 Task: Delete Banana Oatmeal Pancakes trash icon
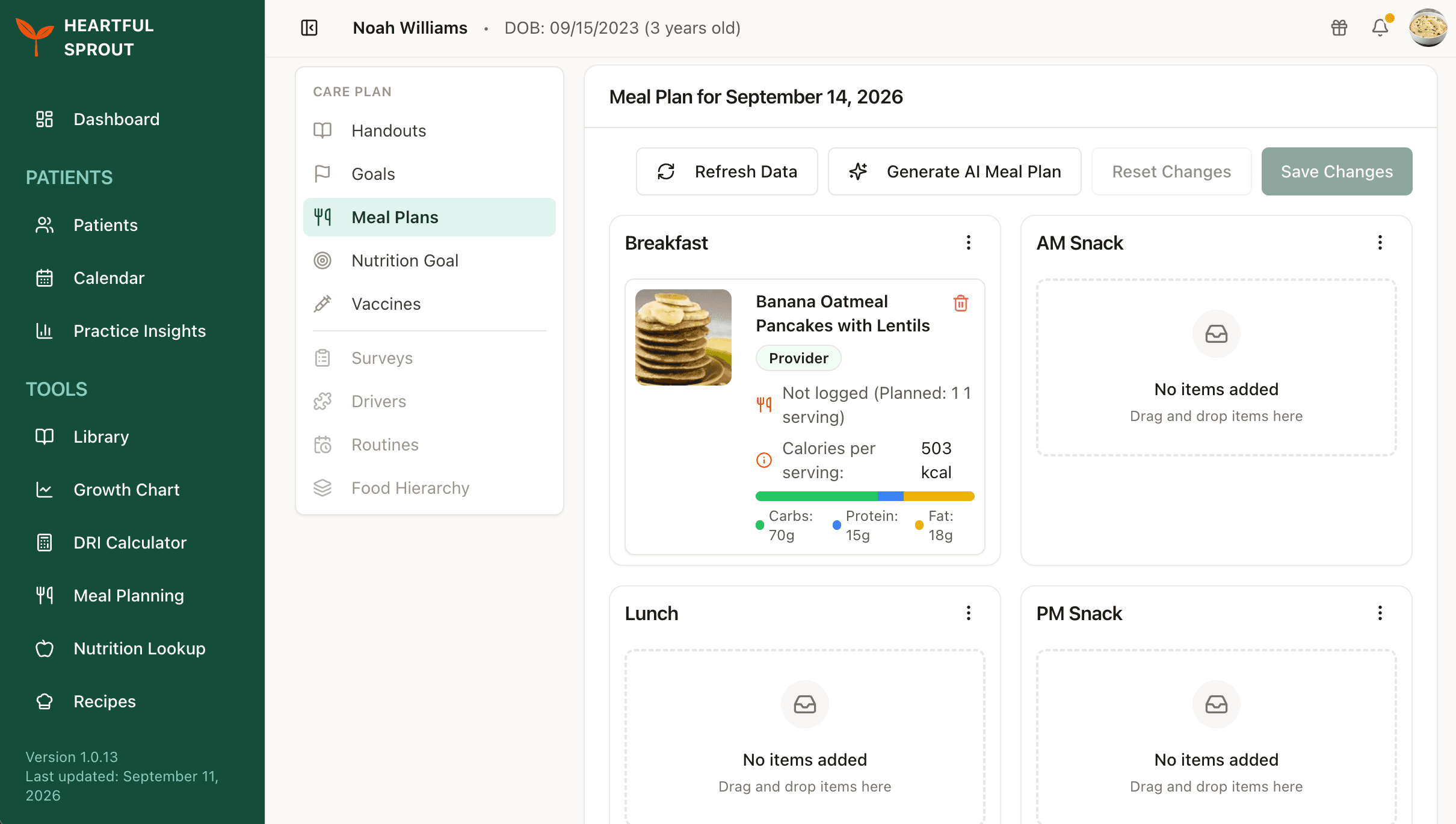pyautogui.click(x=961, y=303)
